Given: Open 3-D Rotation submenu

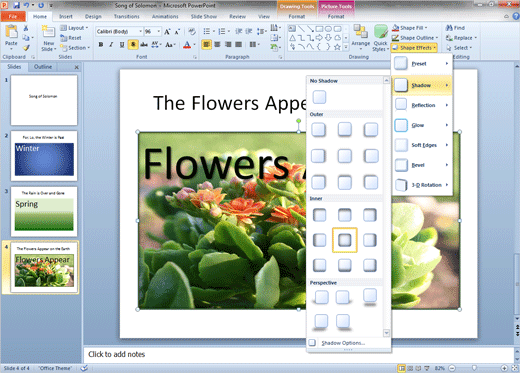Looking at the screenshot, I should [x=422, y=185].
